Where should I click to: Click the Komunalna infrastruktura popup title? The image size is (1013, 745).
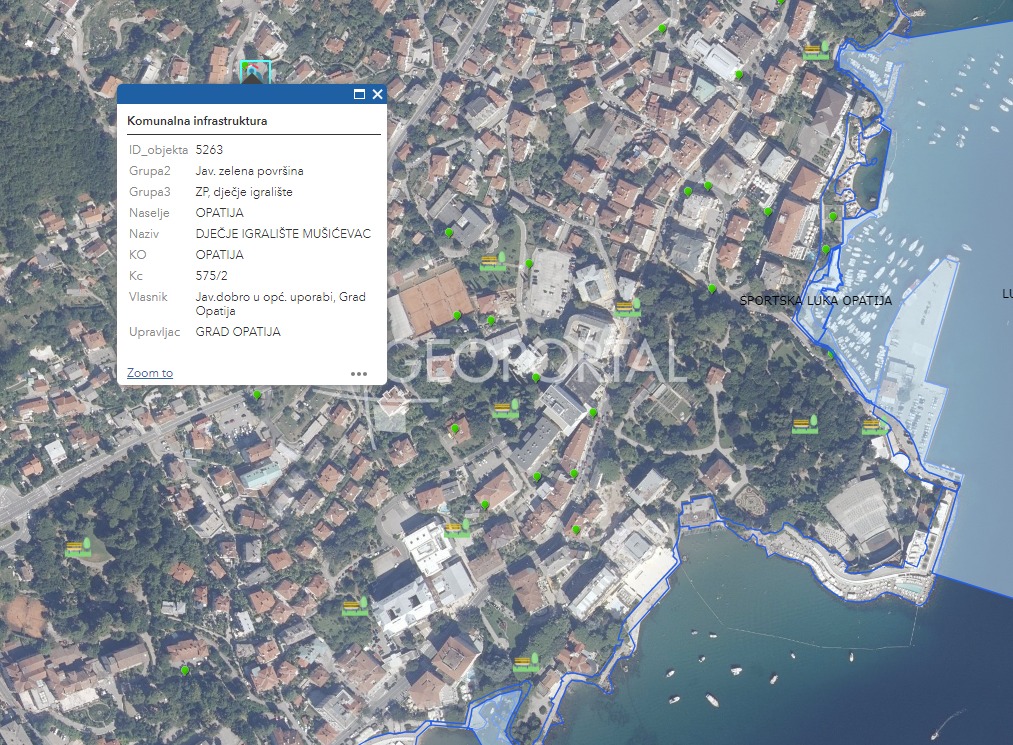pyautogui.click(x=198, y=120)
